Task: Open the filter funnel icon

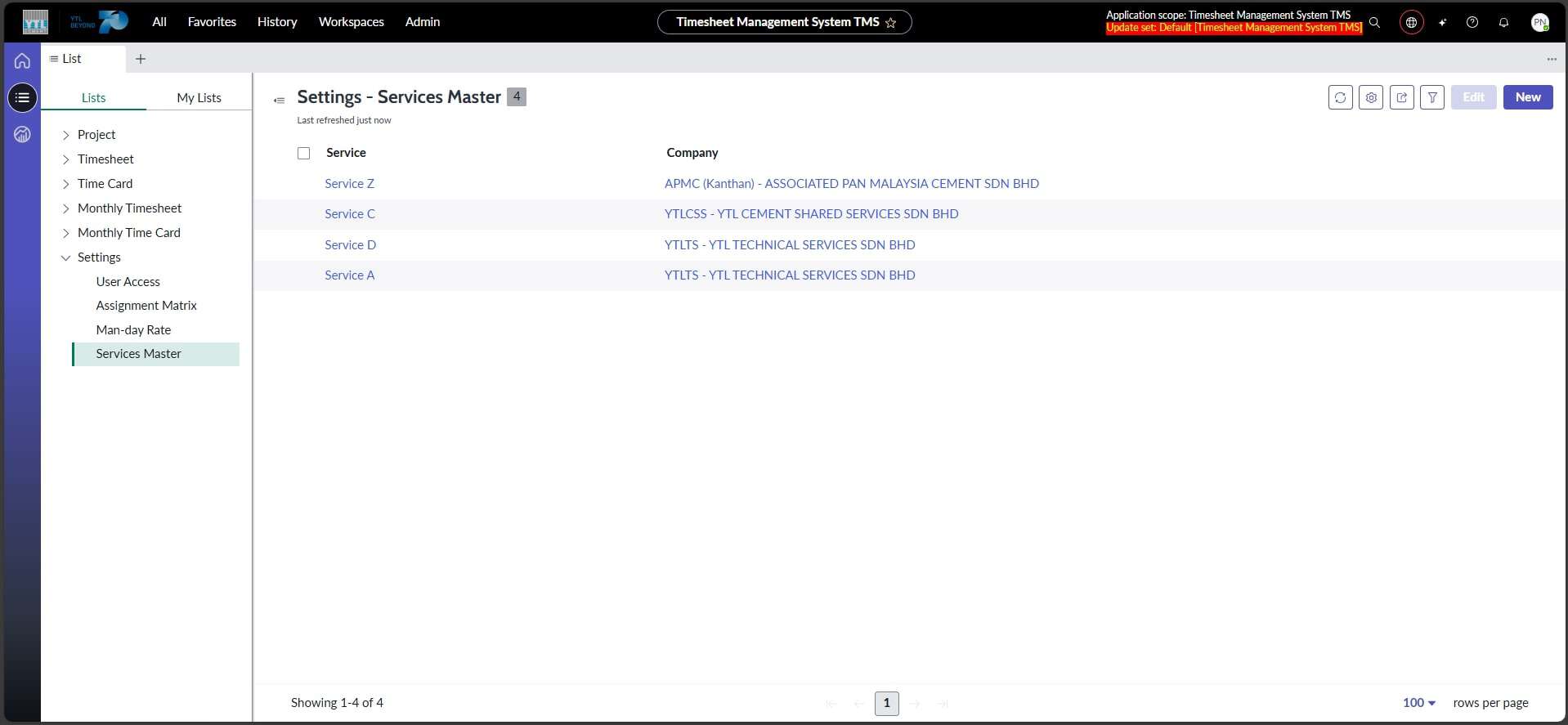Action: (1431, 97)
